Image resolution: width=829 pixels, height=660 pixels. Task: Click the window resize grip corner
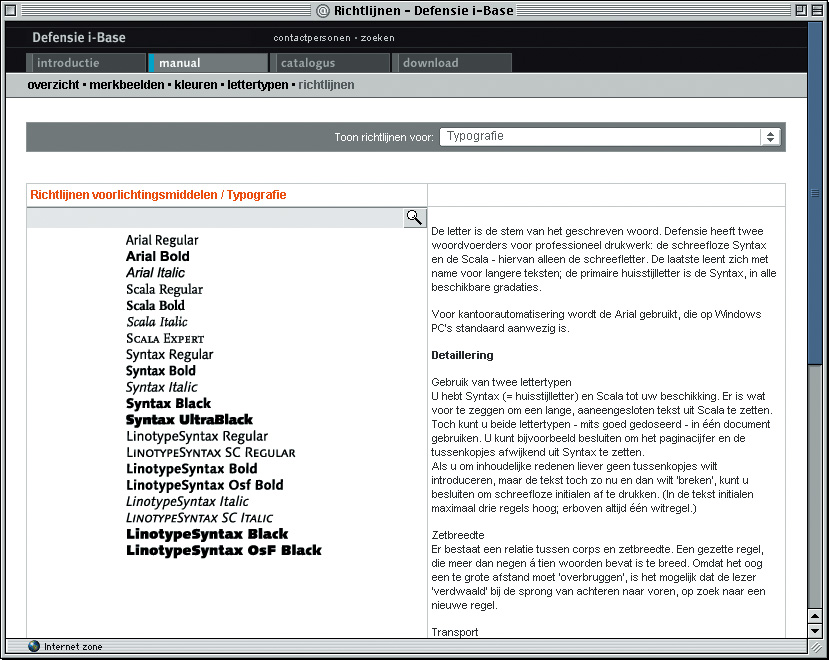point(816,647)
